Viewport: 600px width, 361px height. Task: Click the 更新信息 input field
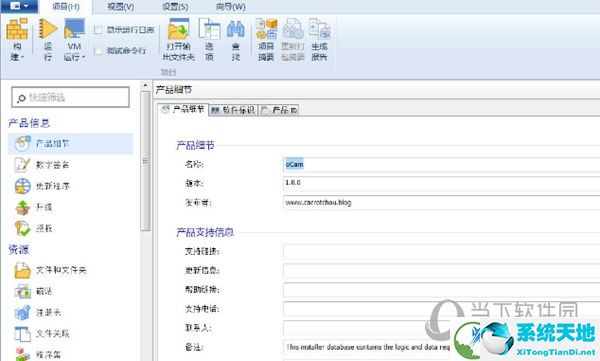[x=442, y=271]
